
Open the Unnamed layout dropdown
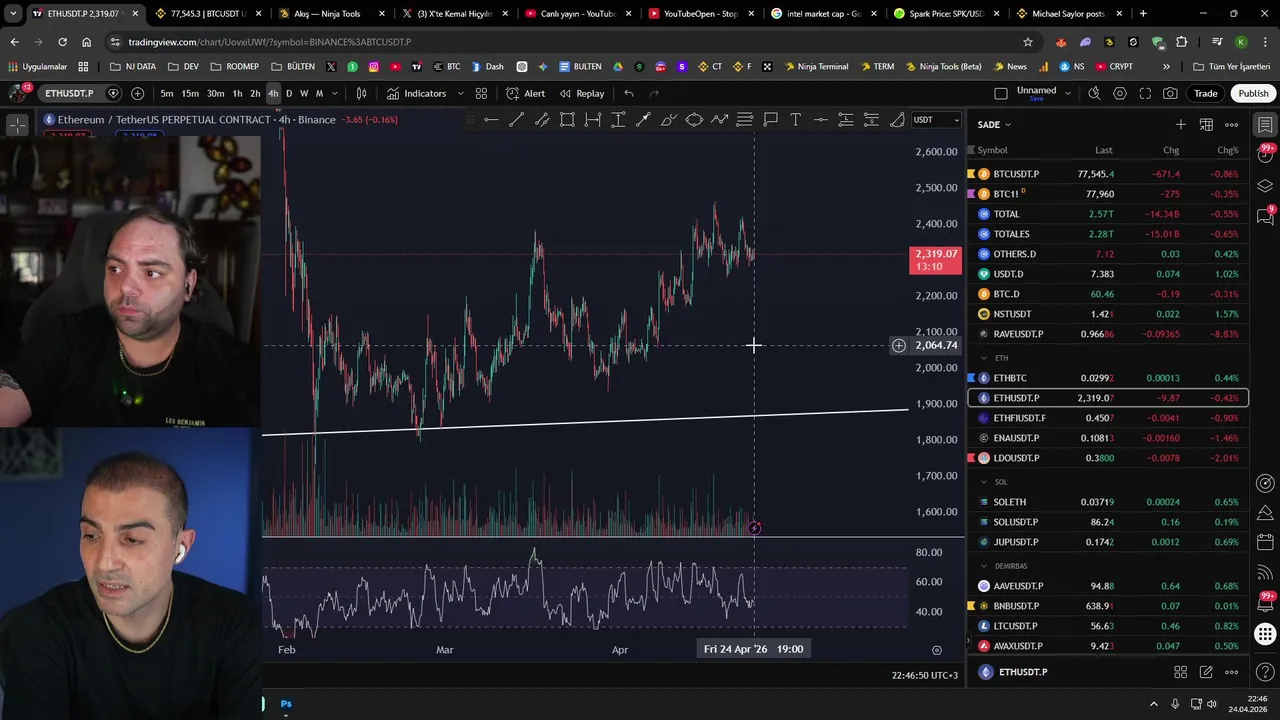(1067, 92)
